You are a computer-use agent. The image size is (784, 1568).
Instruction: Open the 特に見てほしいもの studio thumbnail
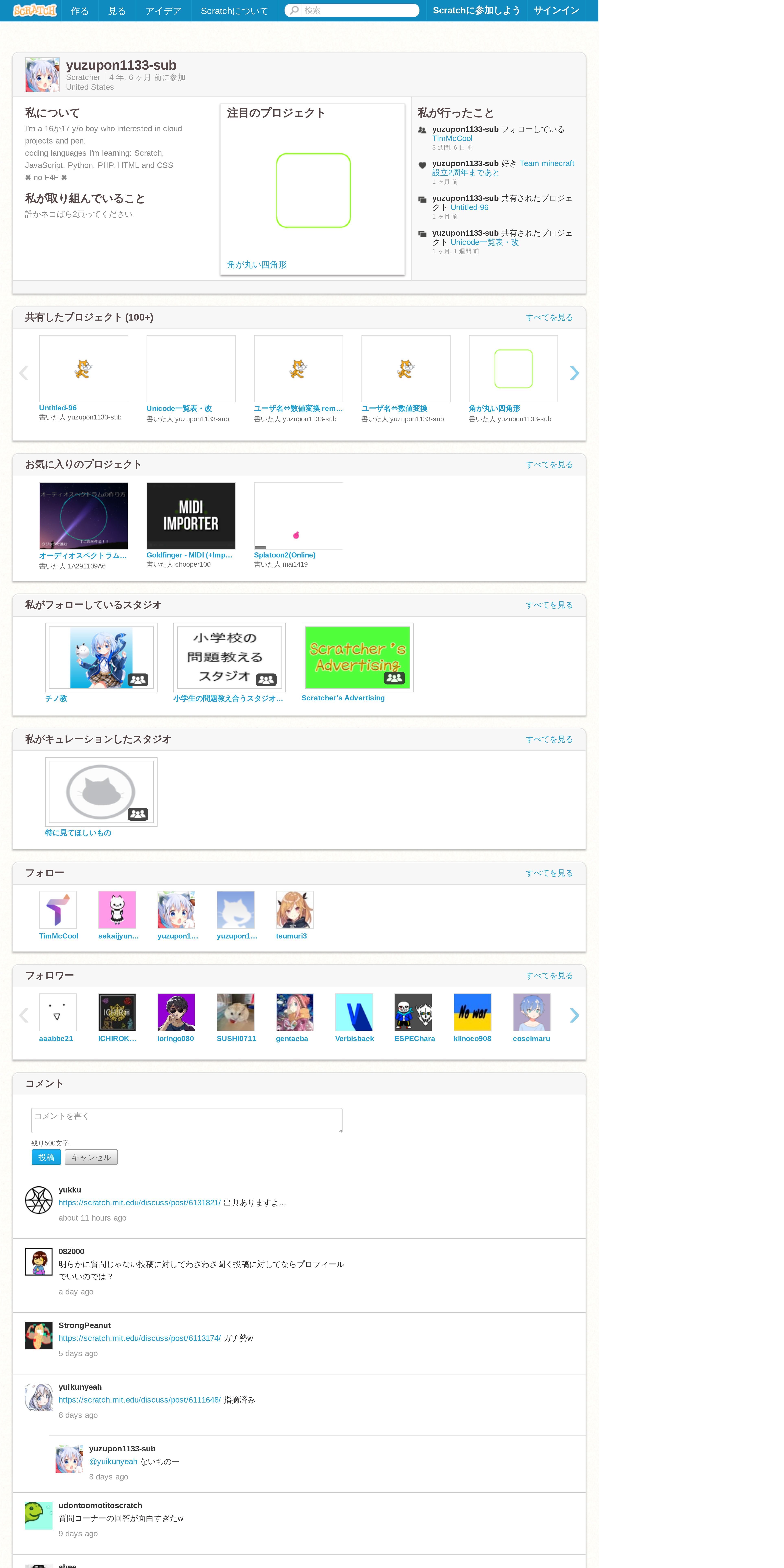pos(101,792)
